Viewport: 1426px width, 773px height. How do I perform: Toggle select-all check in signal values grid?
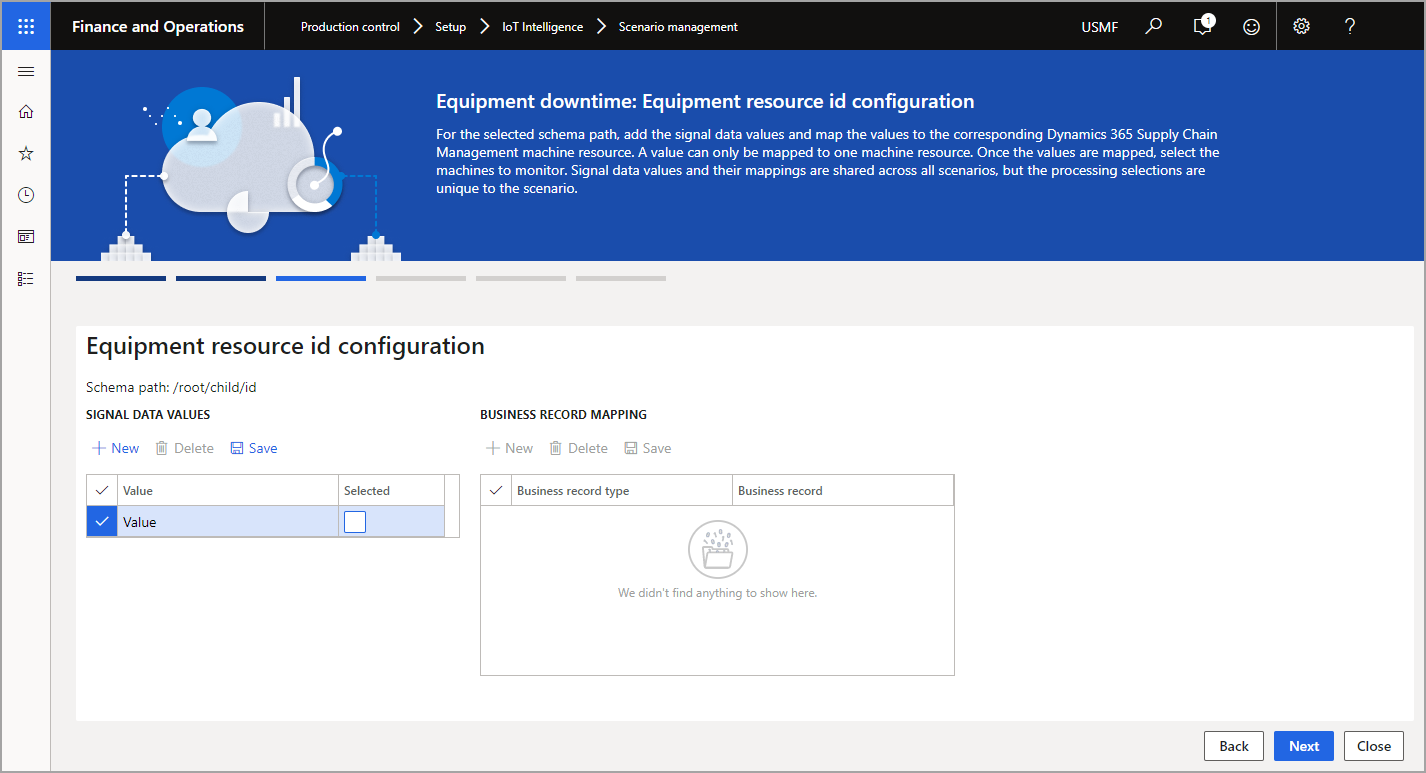102,490
